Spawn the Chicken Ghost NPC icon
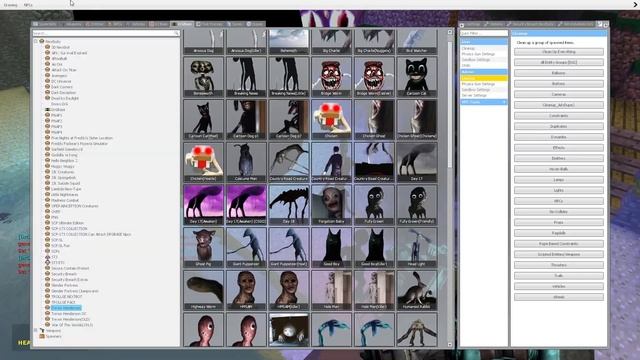640x360 pixels. pos(374,119)
